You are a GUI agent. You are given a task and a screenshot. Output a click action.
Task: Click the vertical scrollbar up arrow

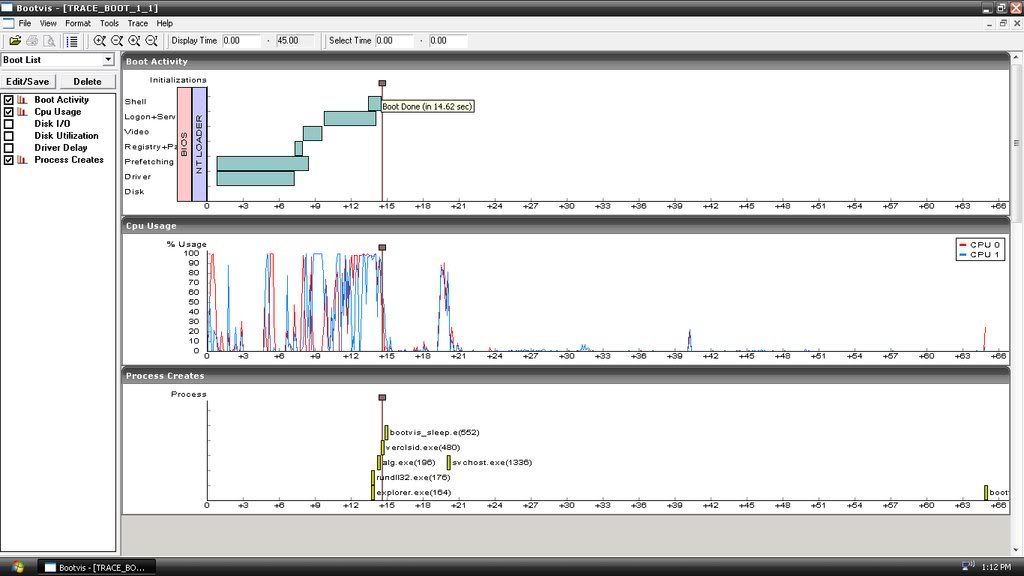click(1016, 58)
